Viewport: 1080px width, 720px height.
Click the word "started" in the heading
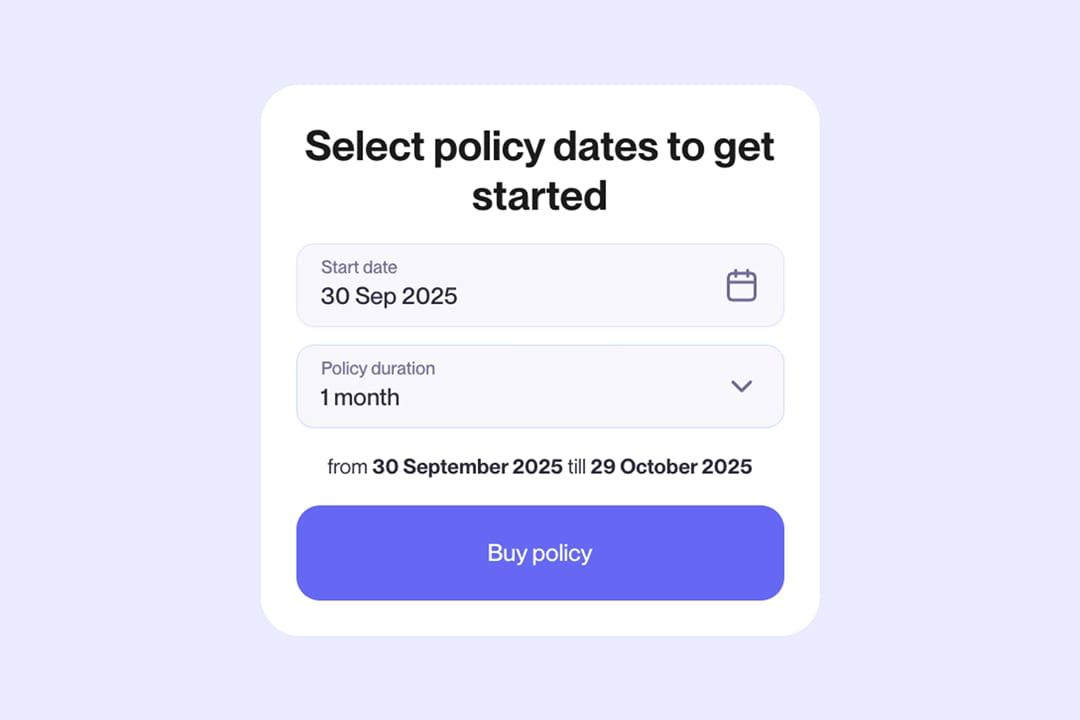[x=540, y=194]
